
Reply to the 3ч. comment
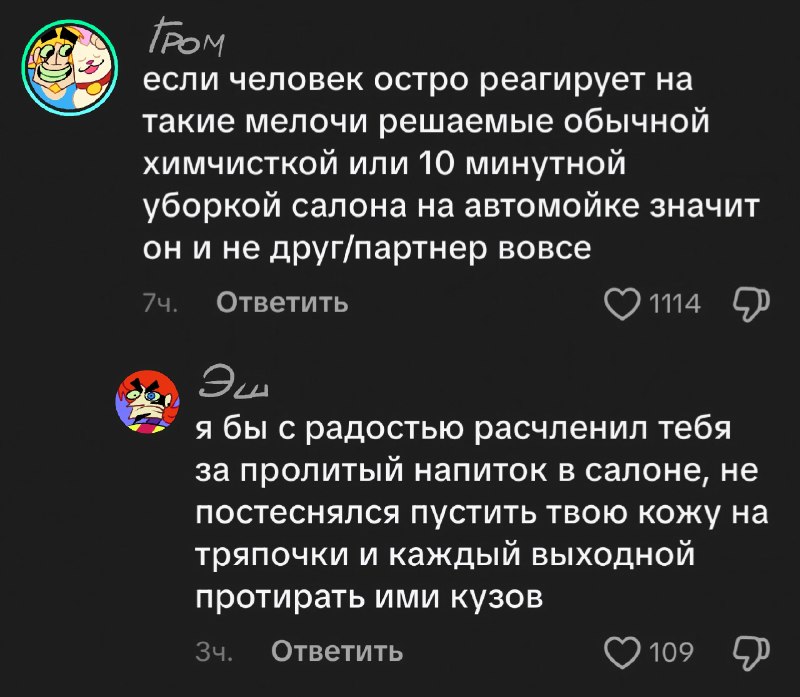coord(337,652)
